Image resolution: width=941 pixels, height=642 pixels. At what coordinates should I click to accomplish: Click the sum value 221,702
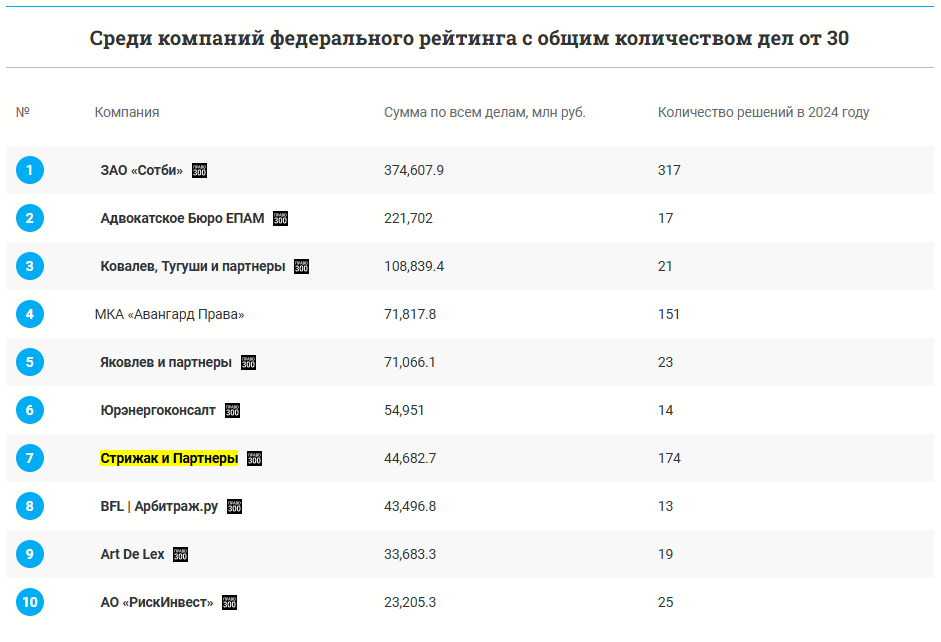(408, 218)
